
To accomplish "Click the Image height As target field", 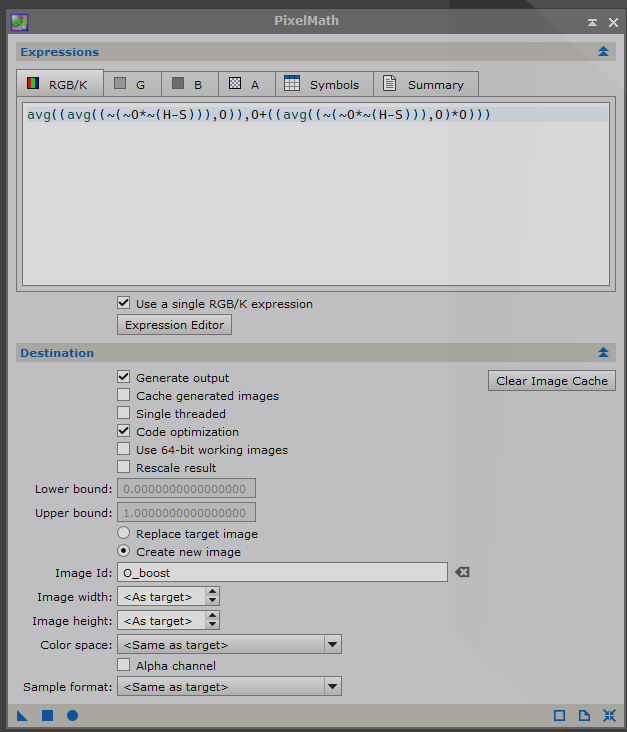I will pyautogui.click(x=161, y=620).
